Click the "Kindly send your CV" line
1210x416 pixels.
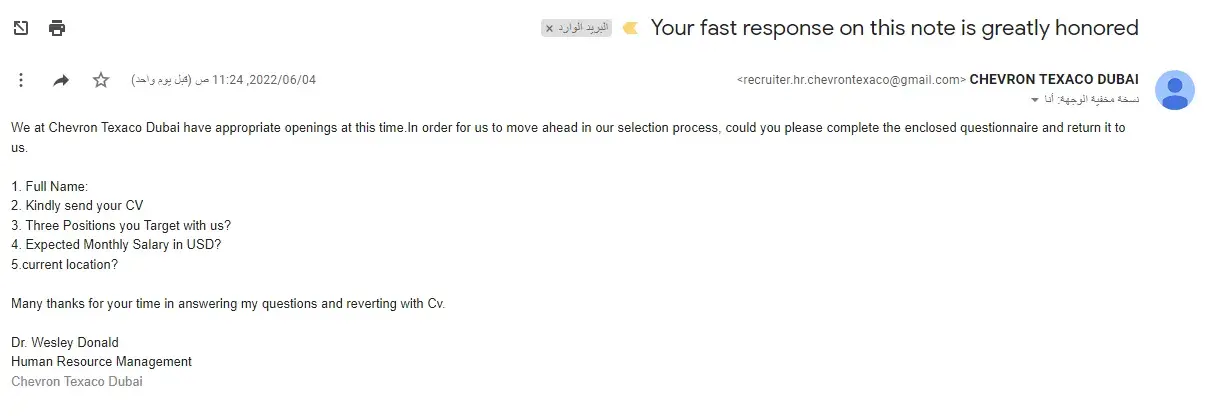click(77, 206)
